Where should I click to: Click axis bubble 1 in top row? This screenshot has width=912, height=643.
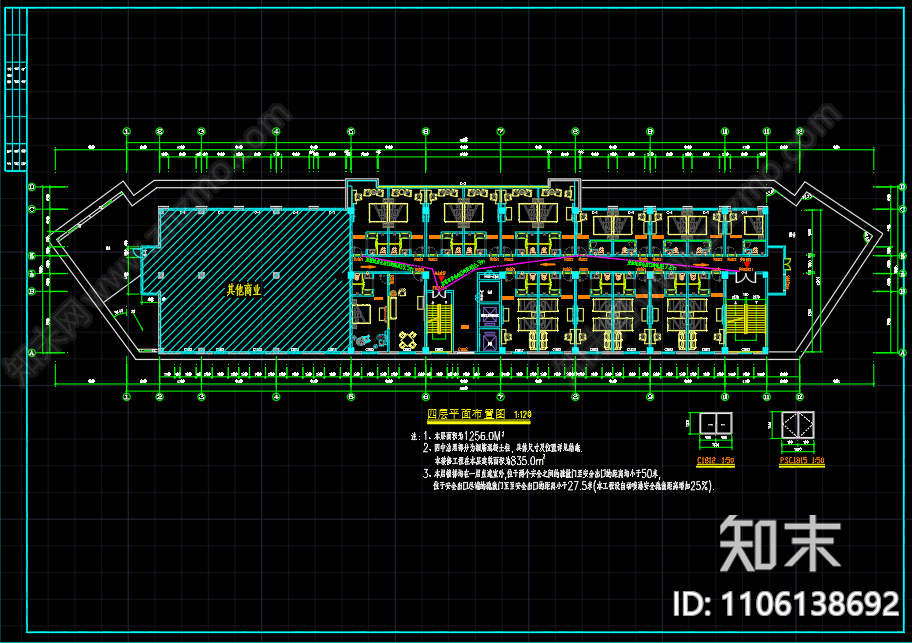click(127, 132)
